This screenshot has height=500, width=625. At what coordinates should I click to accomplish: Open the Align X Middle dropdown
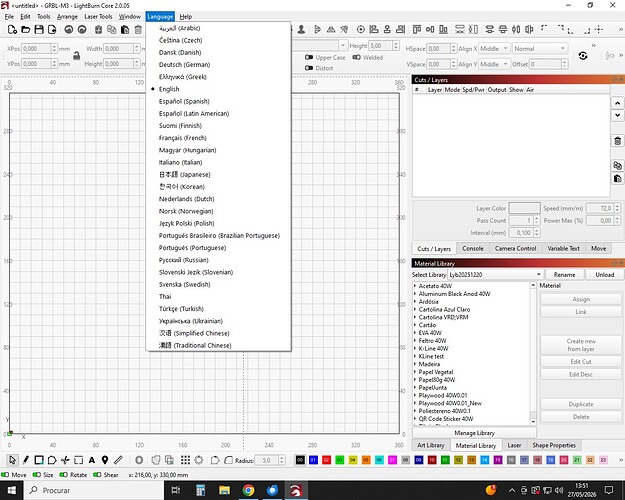(x=494, y=49)
